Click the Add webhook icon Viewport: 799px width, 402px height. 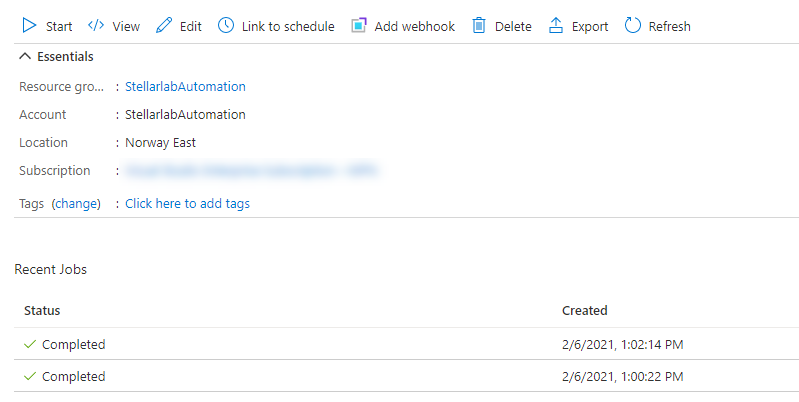point(359,25)
